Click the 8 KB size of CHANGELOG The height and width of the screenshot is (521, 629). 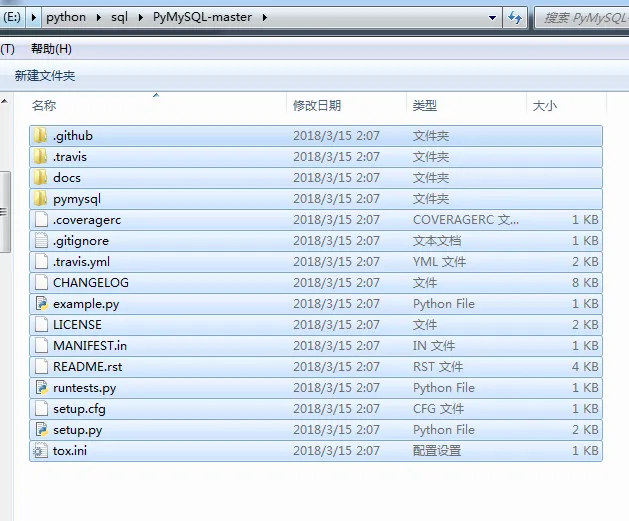tap(585, 283)
